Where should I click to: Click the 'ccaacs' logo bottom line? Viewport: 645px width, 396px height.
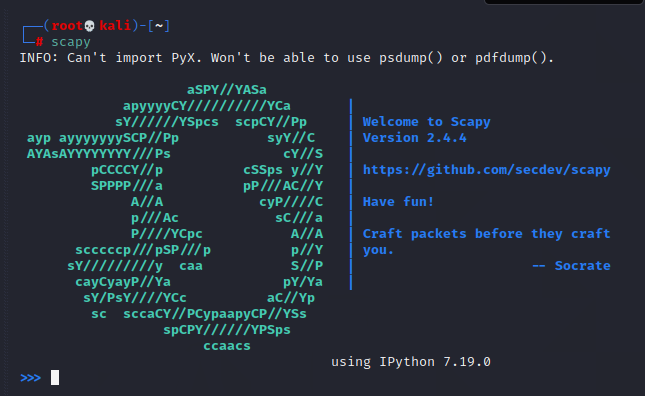tap(227, 346)
